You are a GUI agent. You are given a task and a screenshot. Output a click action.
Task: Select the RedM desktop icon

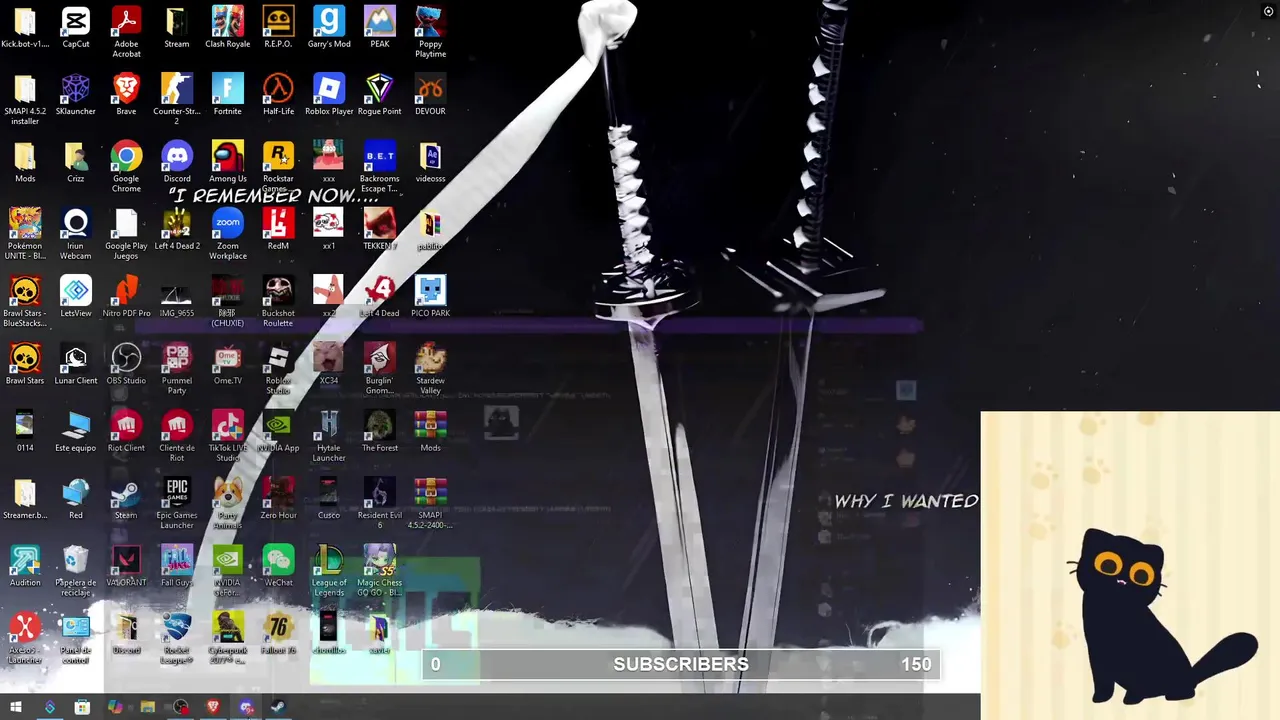pyautogui.click(x=278, y=229)
